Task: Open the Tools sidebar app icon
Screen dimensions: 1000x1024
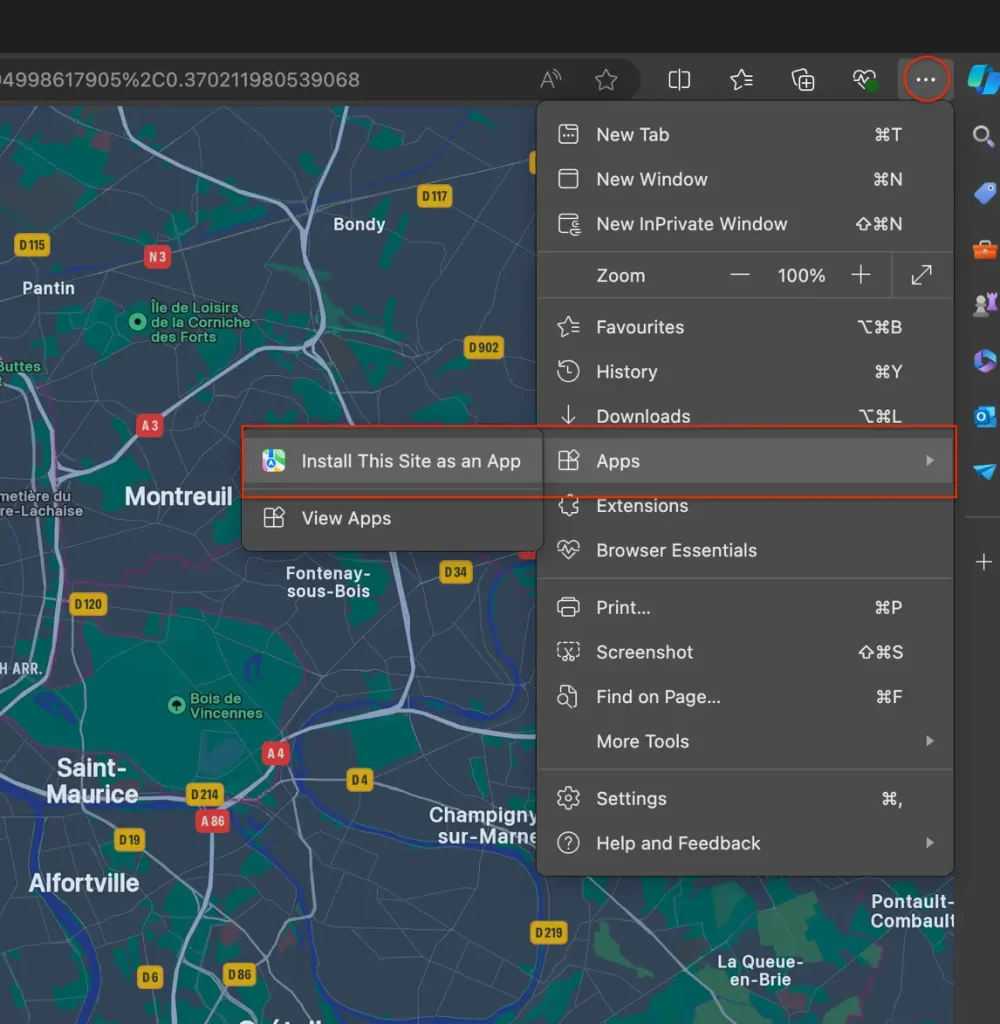Action: [984, 249]
